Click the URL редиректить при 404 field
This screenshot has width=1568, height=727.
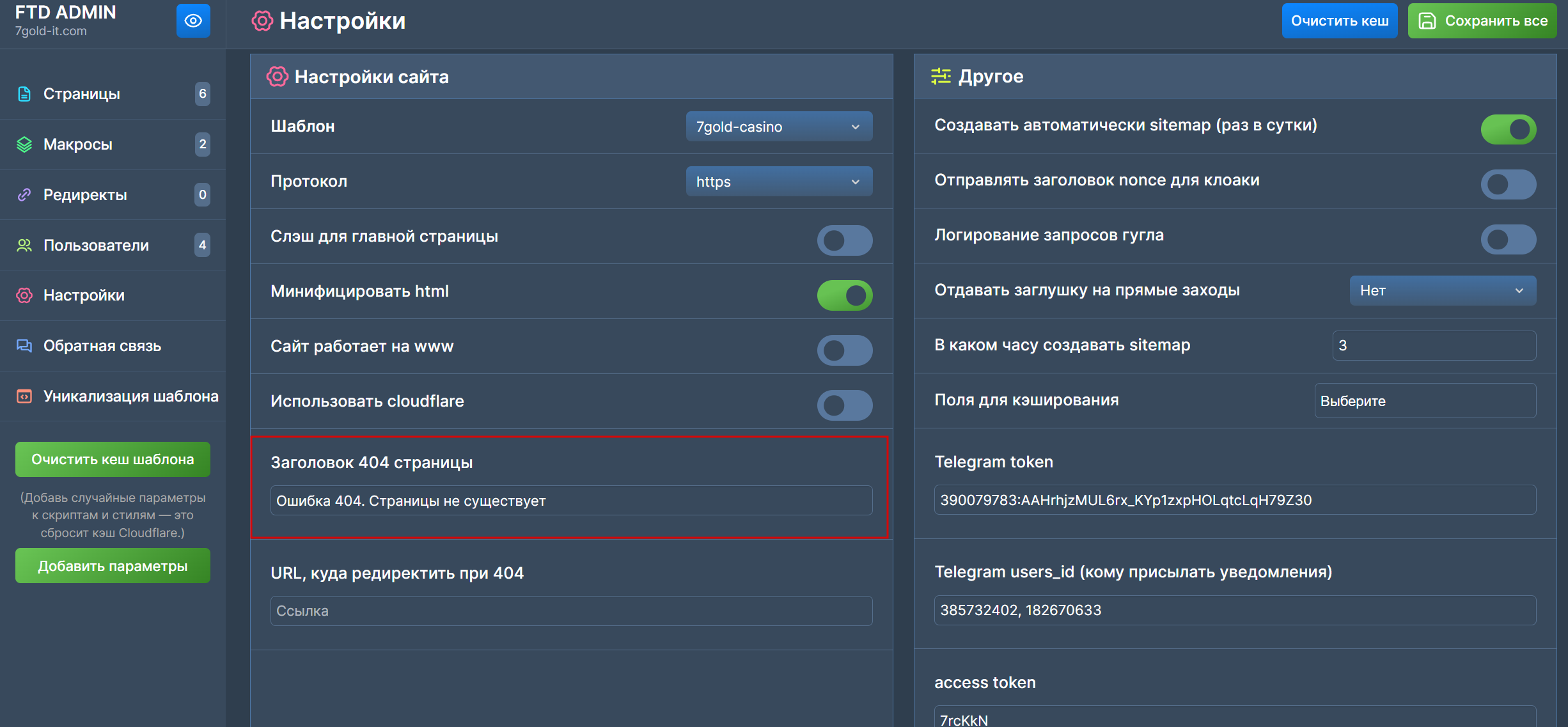[x=570, y=611]
